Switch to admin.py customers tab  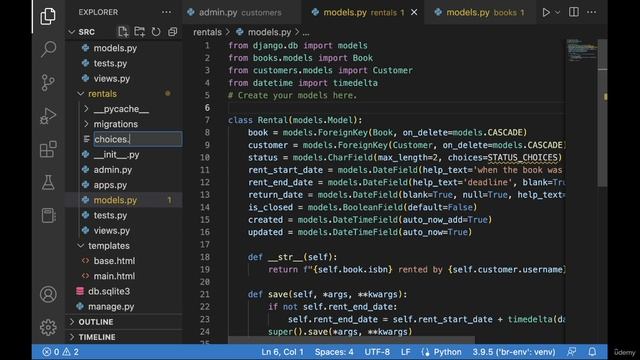[x=241, y=12]
